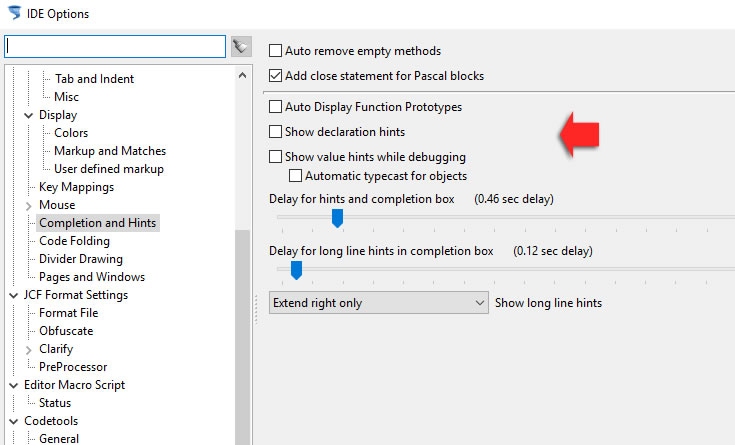This screenshot has height=445, width=735.
Task: Enable Show value hints while debugging
Action: coord(275,157)
